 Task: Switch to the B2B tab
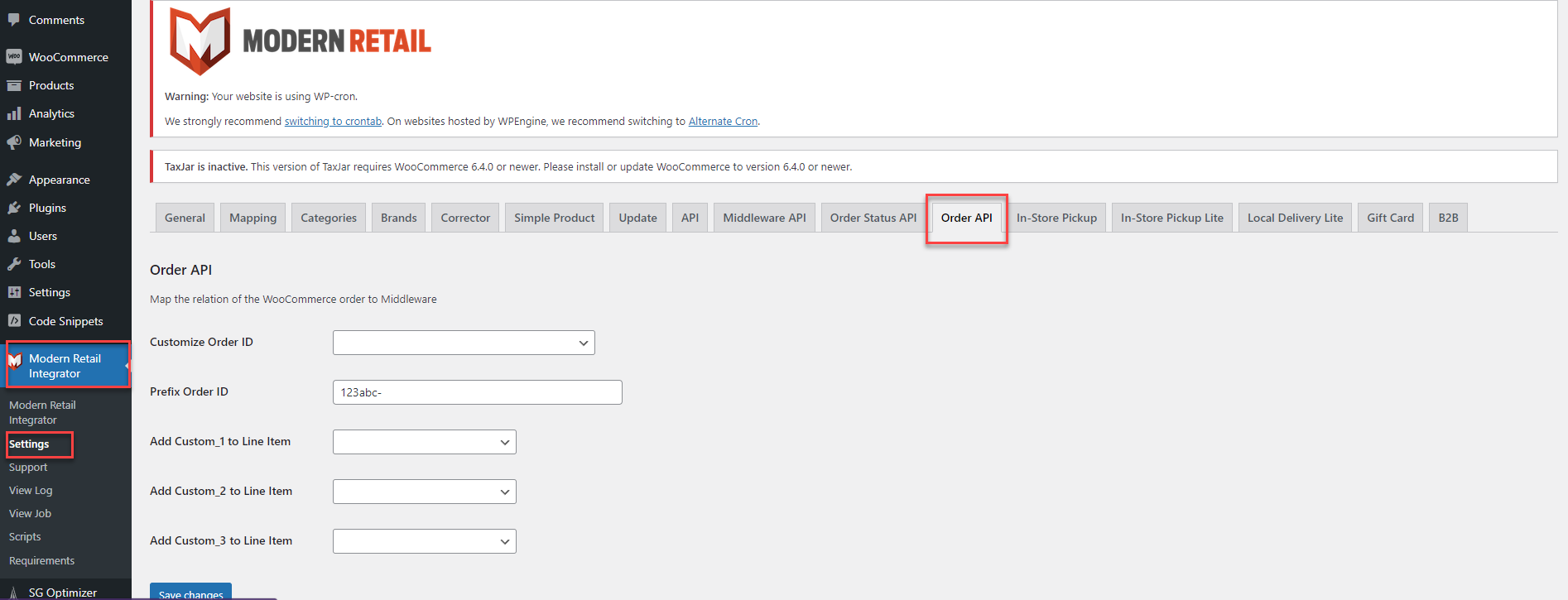(1449, 218)
